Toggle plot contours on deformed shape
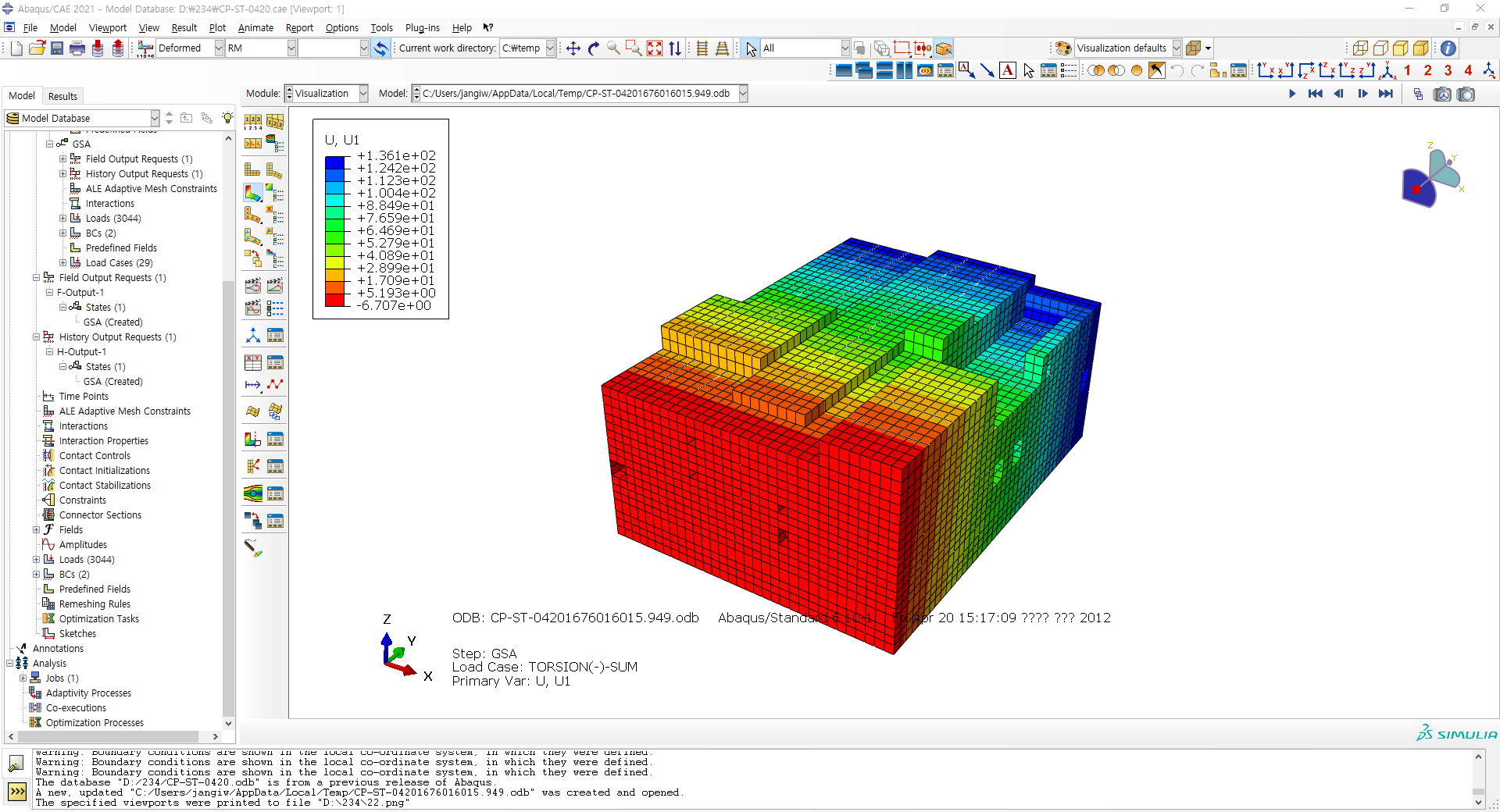Viewport: 1500px width, 812px height. [253, 192]
